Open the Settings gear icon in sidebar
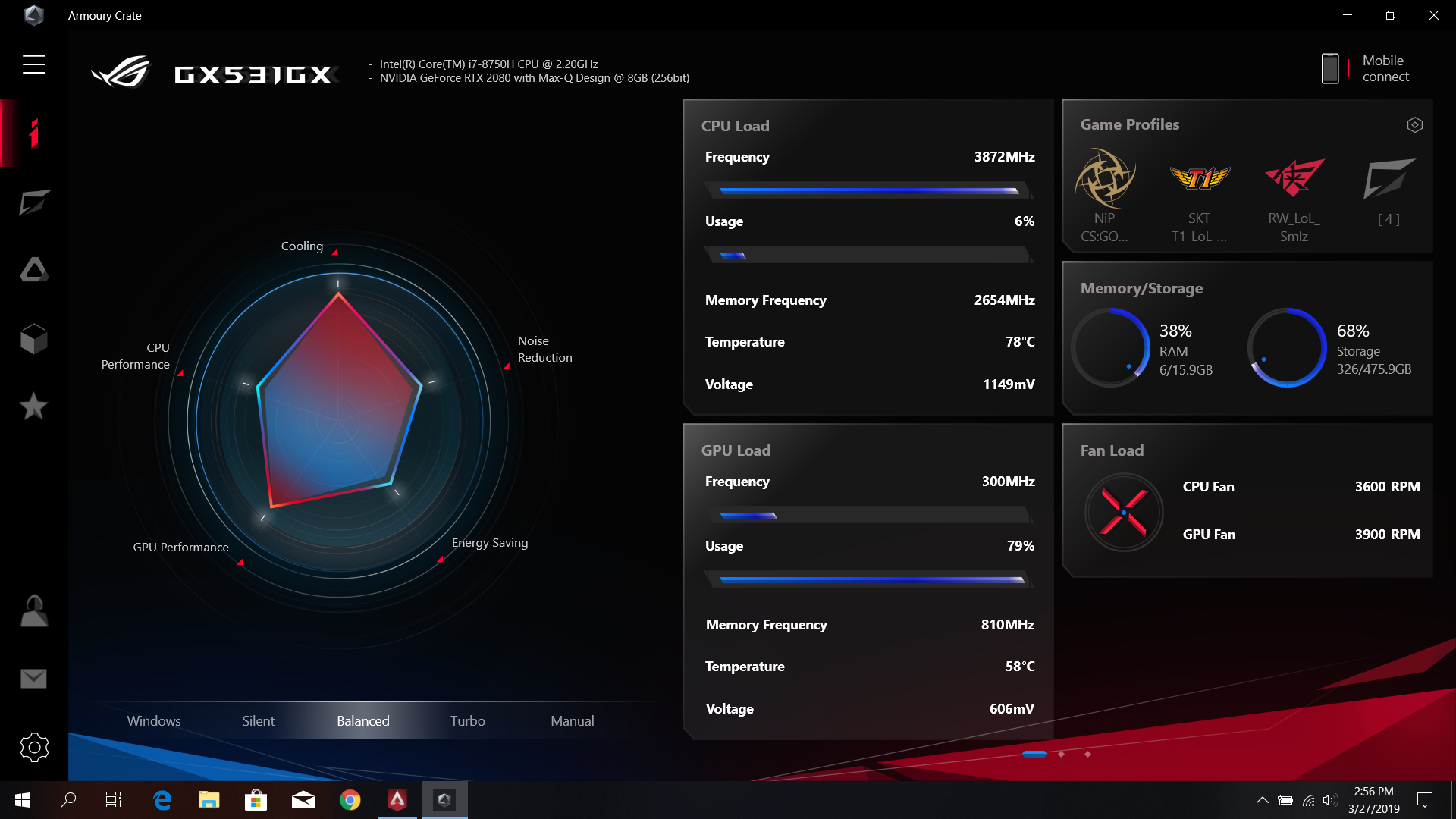The width and height of the screenshot is (1456, 819). coord(34,747)
